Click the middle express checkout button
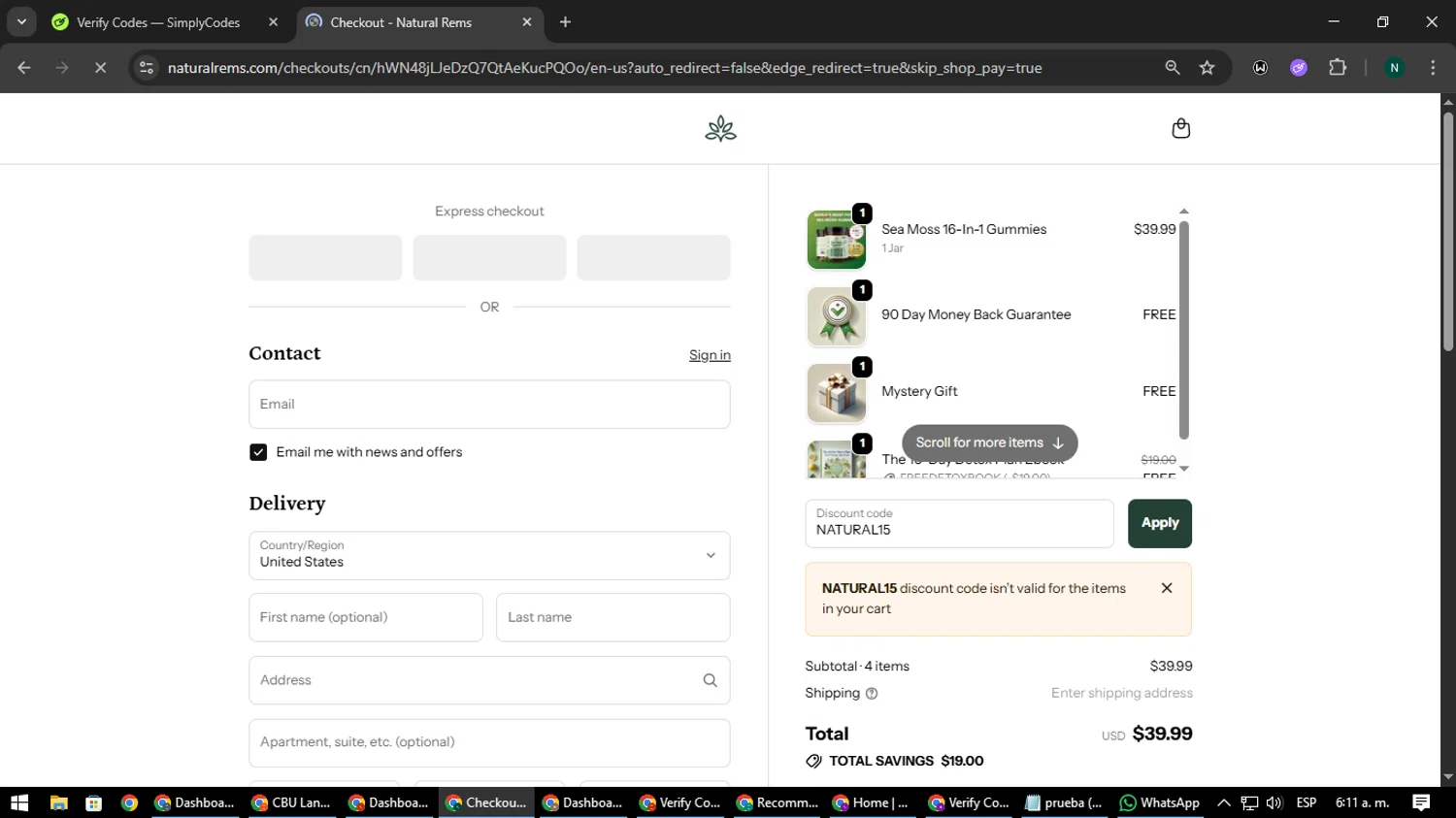Viewport: 1456px width, 818px height. pyautogui.click(x=489, y=258)
